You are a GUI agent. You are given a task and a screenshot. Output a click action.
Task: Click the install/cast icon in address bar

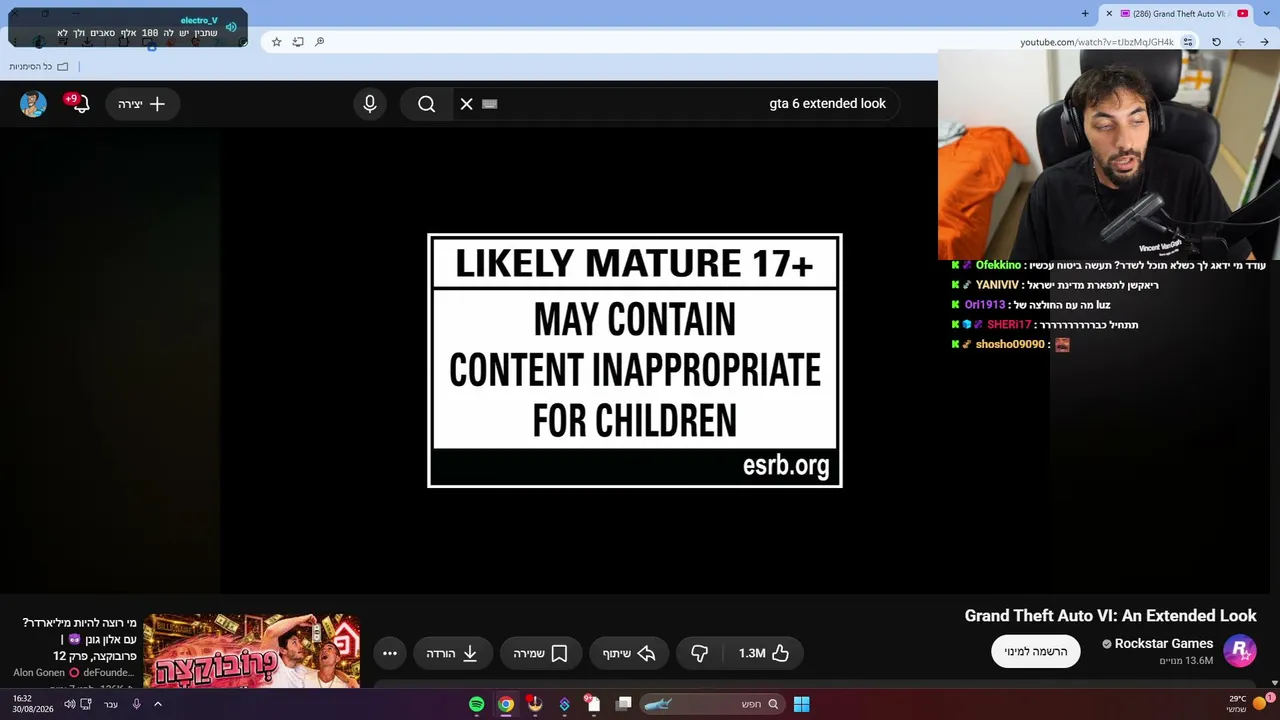click(x=298, y=42)
